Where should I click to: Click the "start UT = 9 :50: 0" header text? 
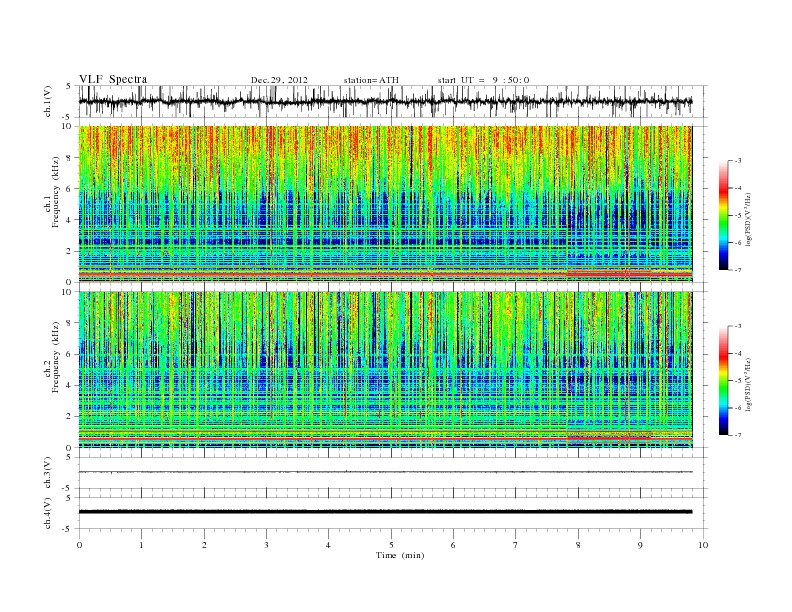(x=483, y=80)
